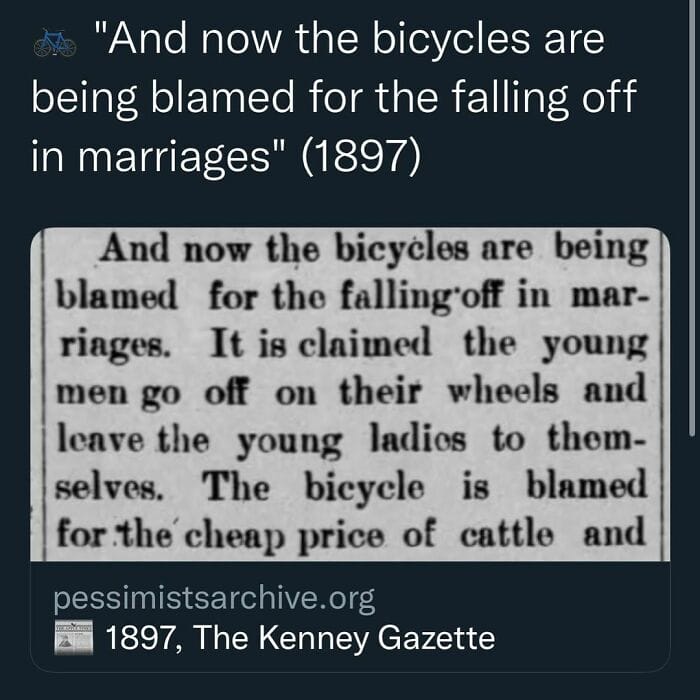Screen dimensions: 700x700
Task: Click the word 'cattle' in the clipping
Action: click(507, 534)
